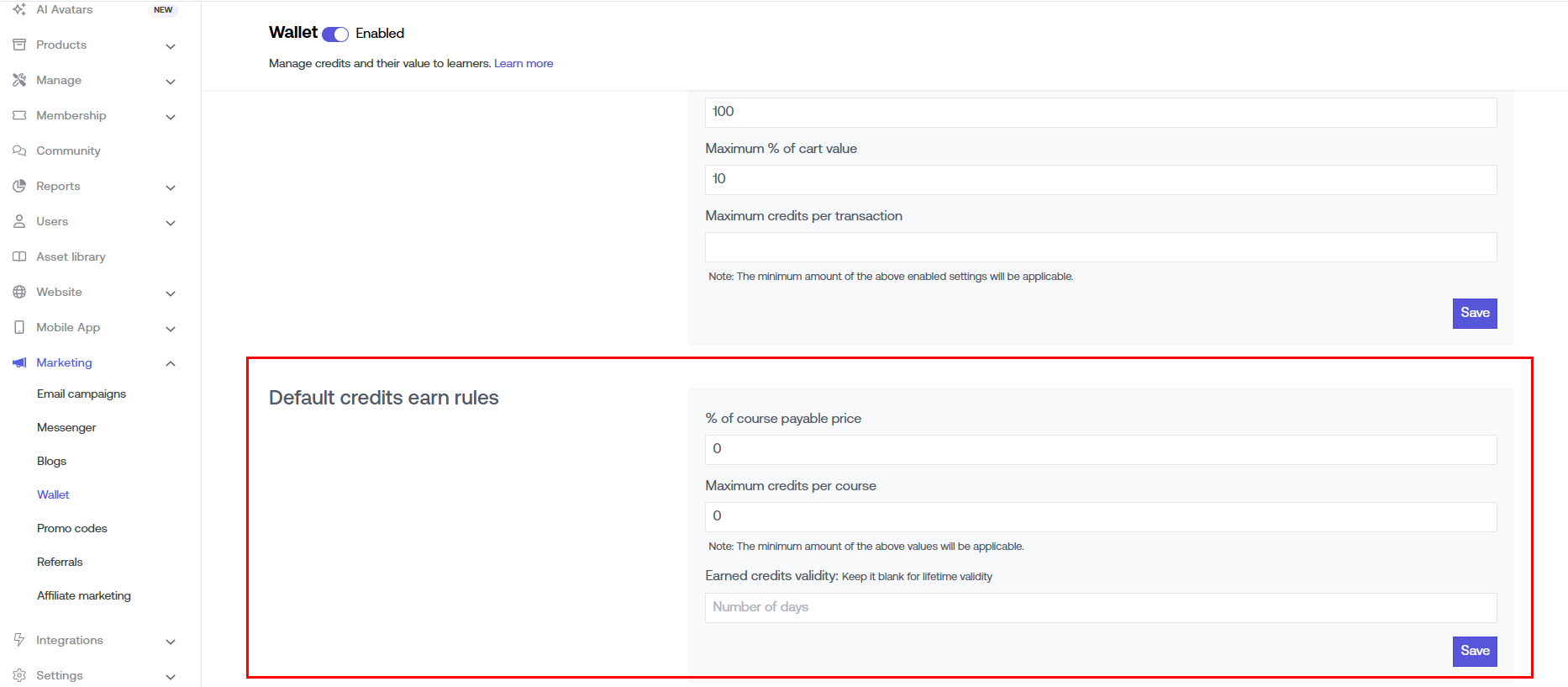Disable the Wallet toggle switch

coord(335,34)
